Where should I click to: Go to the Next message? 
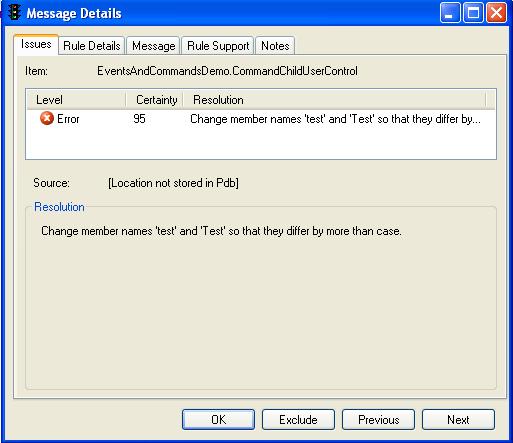pyautogui.click(x=458, y=419)
